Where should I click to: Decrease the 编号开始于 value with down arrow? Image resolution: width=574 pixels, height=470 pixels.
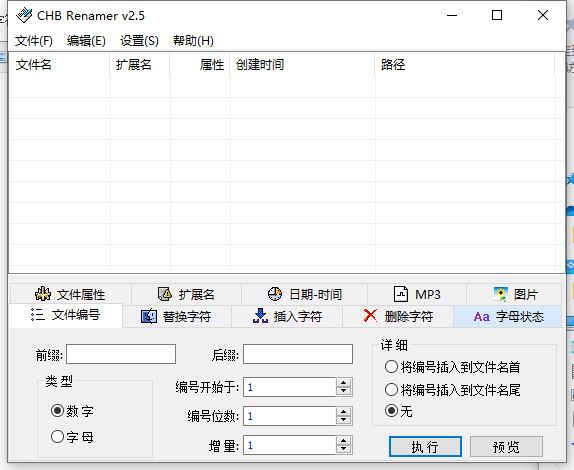pos(343,391)
